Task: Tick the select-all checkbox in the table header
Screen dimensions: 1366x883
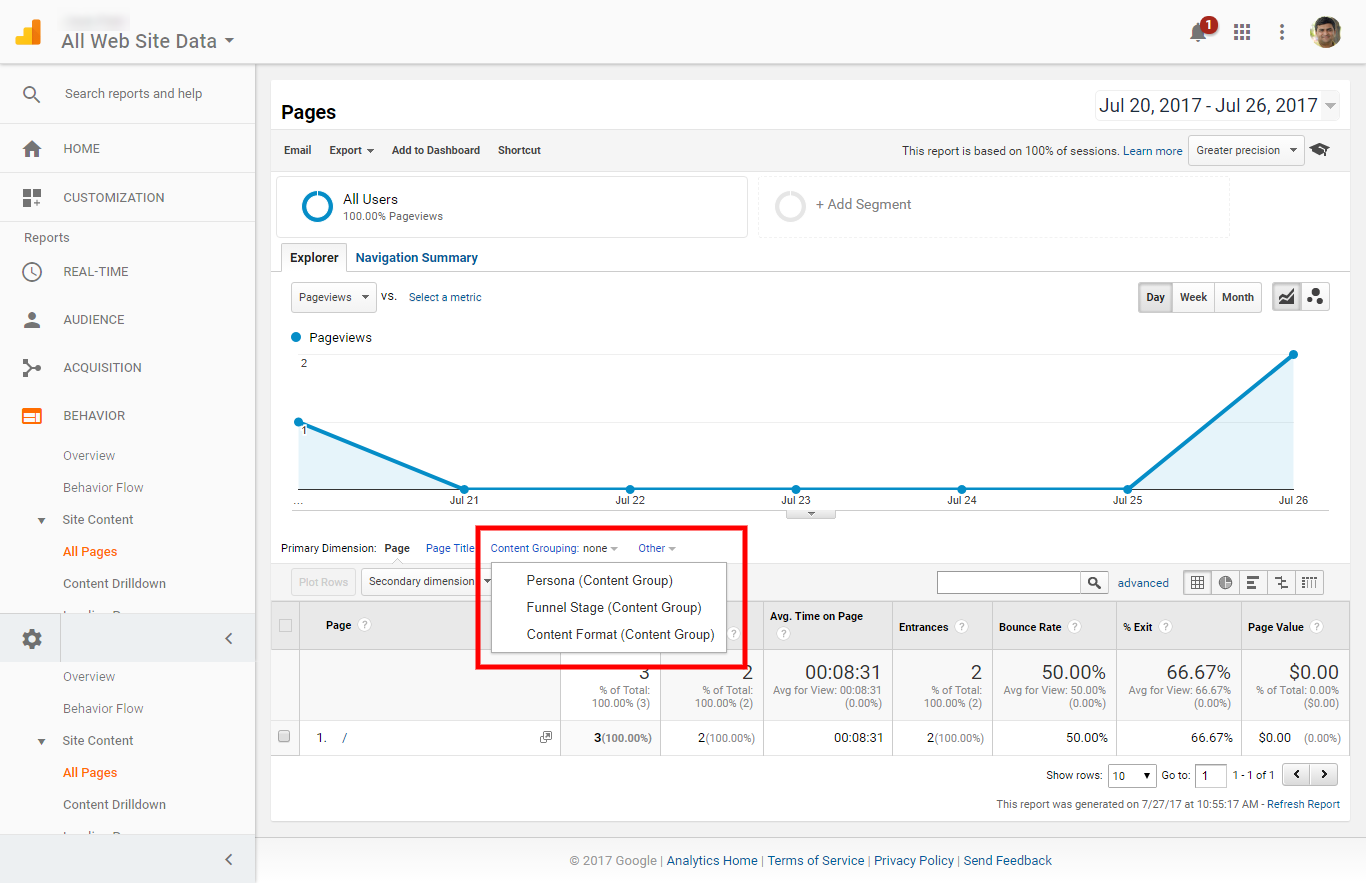Action: pos(285,625)
